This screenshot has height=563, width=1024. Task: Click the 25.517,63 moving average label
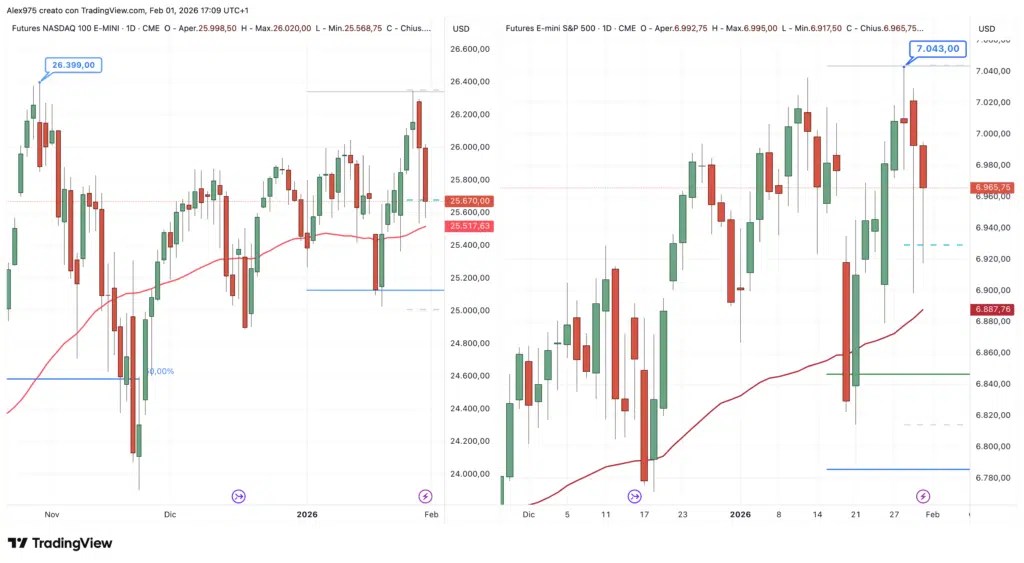(x=469, y=226)
